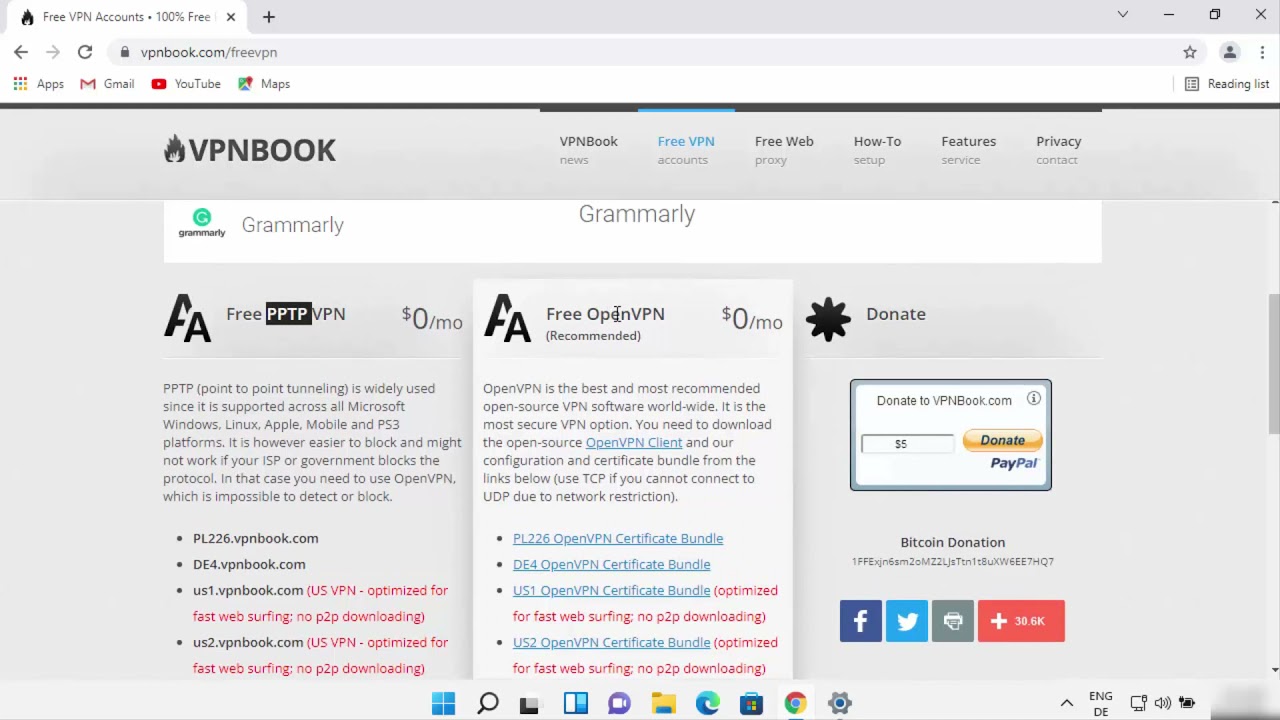Image resolution: width=1280 pixels, height=720 pixels.
Task: Click the Free OpenVPN heading
Action: coord(605,314)
